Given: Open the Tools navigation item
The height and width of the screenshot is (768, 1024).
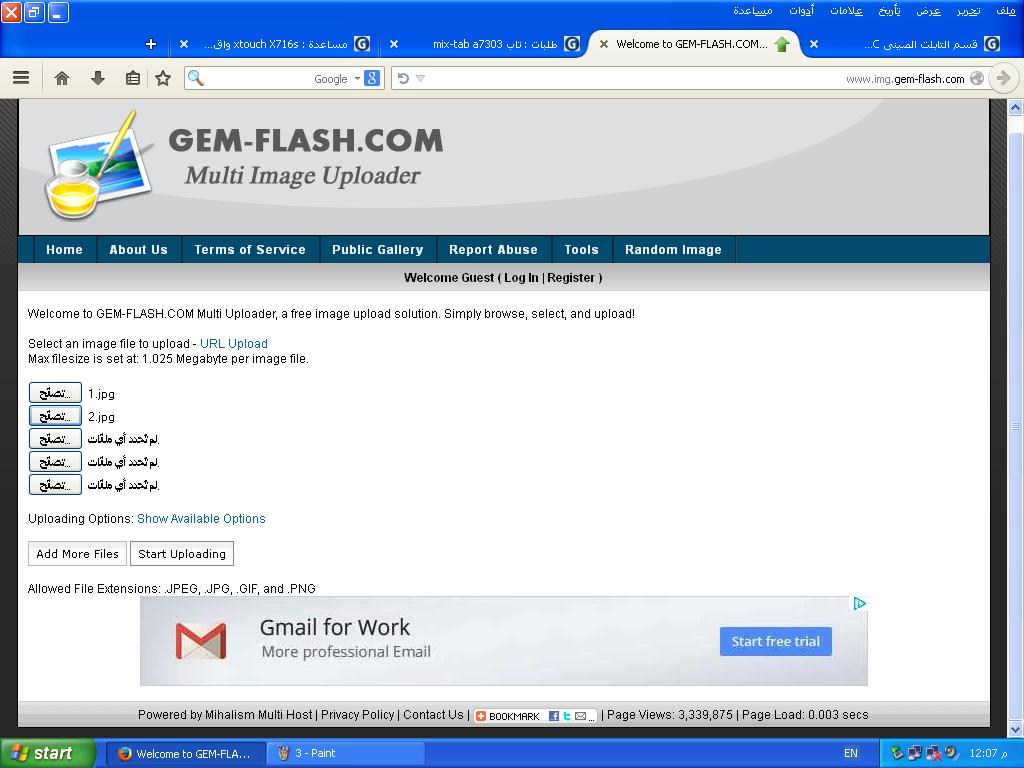Looking at the screenshot, I should pos(581,249).
